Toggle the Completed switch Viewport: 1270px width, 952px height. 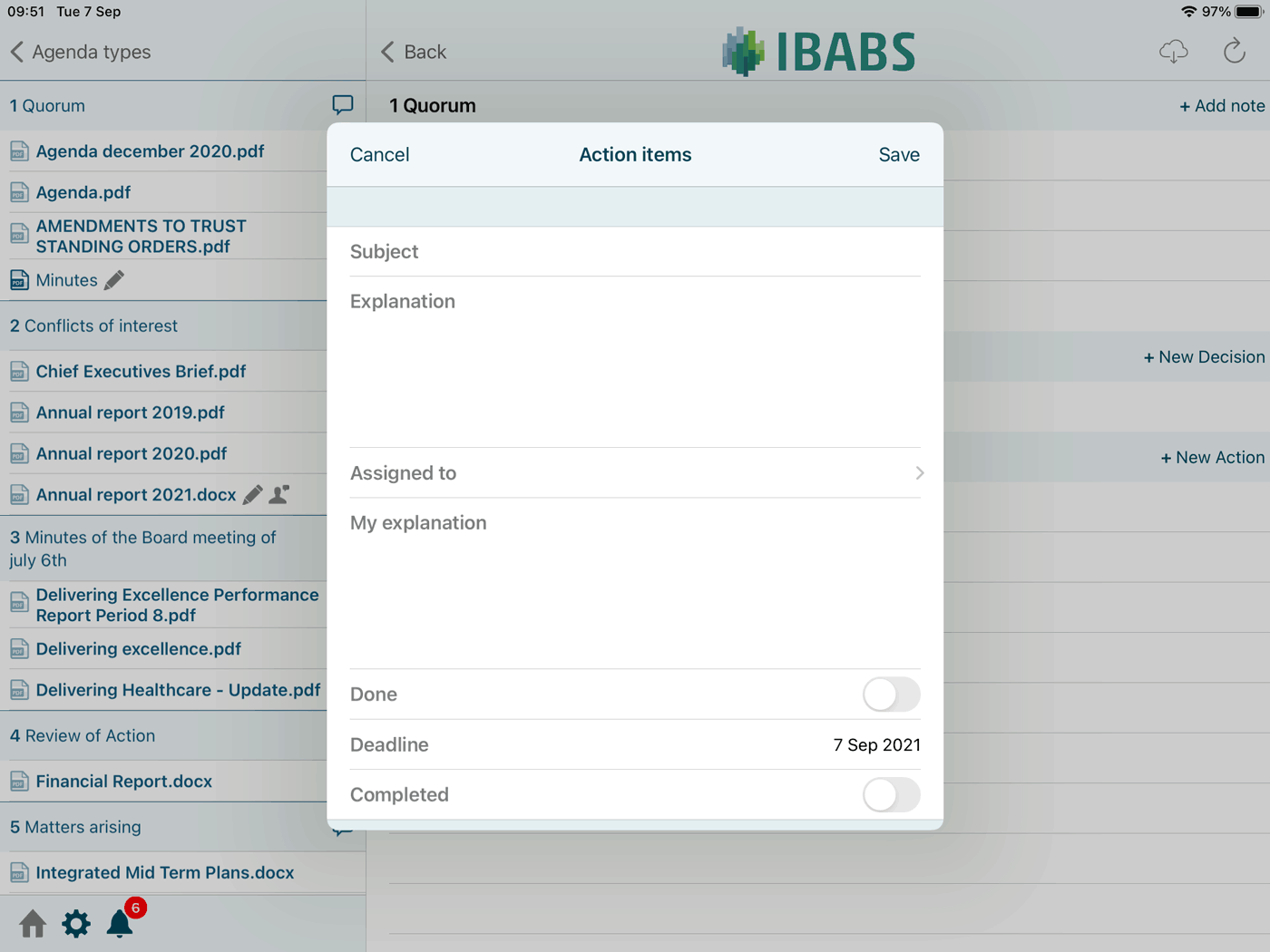click(891, 795)
